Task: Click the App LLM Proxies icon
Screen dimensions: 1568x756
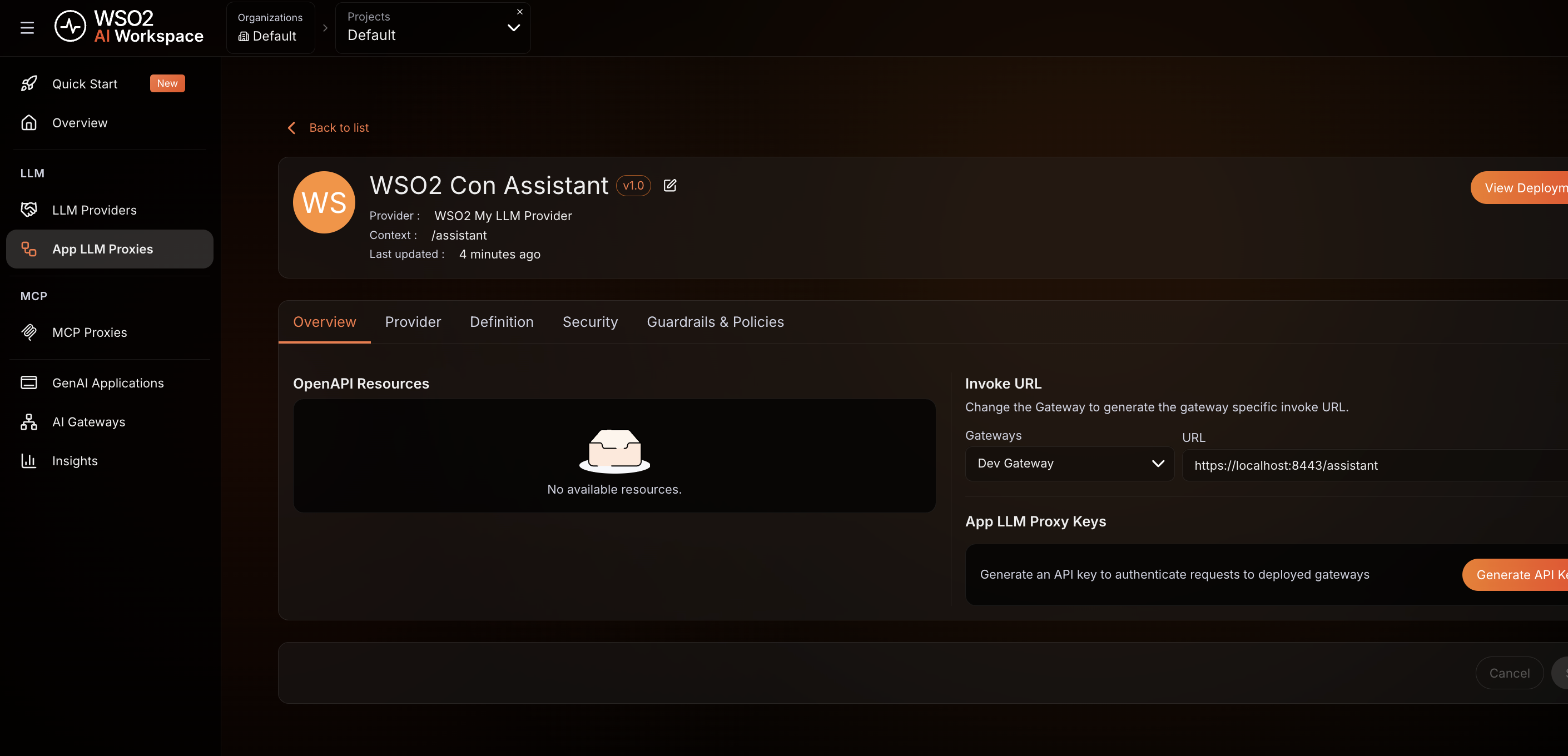Action: pos(28,249)
